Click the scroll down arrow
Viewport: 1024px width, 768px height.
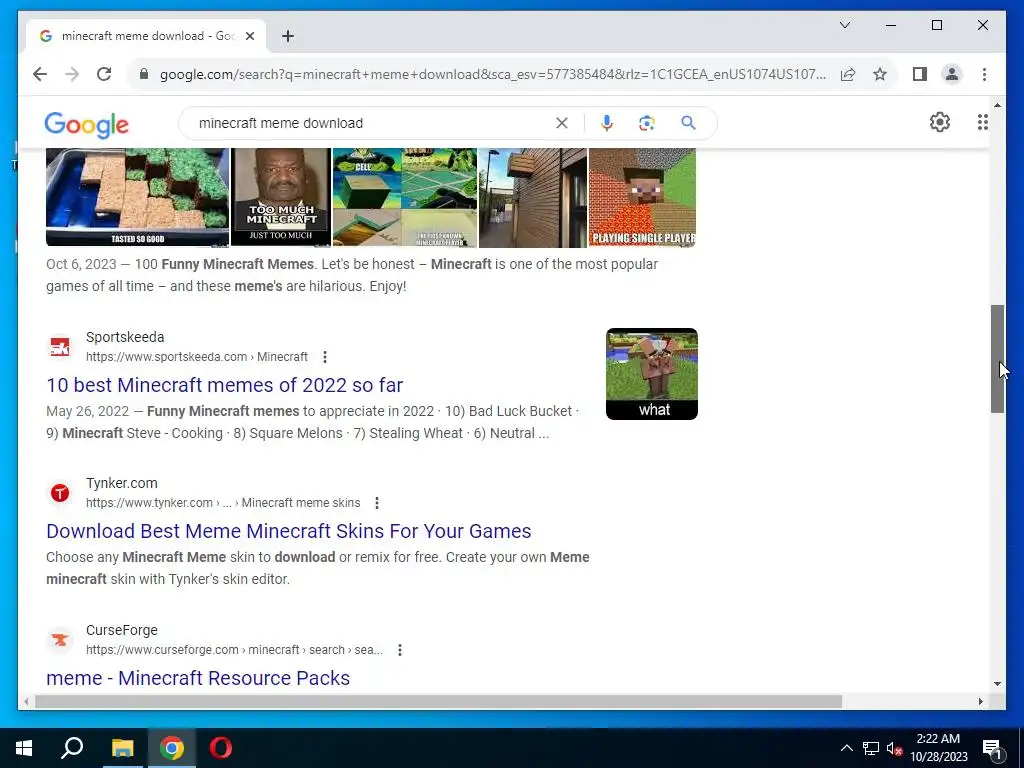tap(997, 684)
